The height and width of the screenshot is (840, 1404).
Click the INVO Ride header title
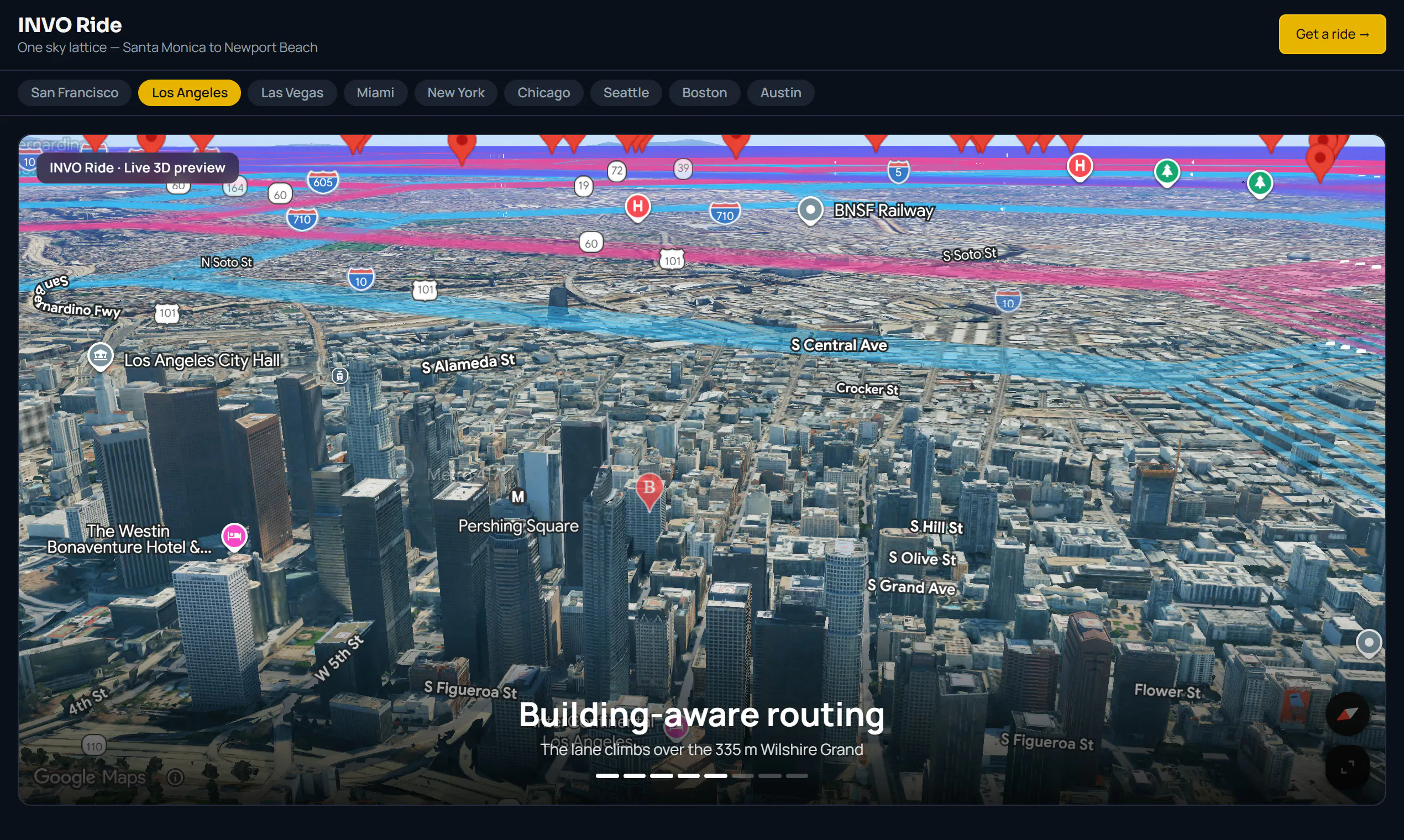[70, 25]
